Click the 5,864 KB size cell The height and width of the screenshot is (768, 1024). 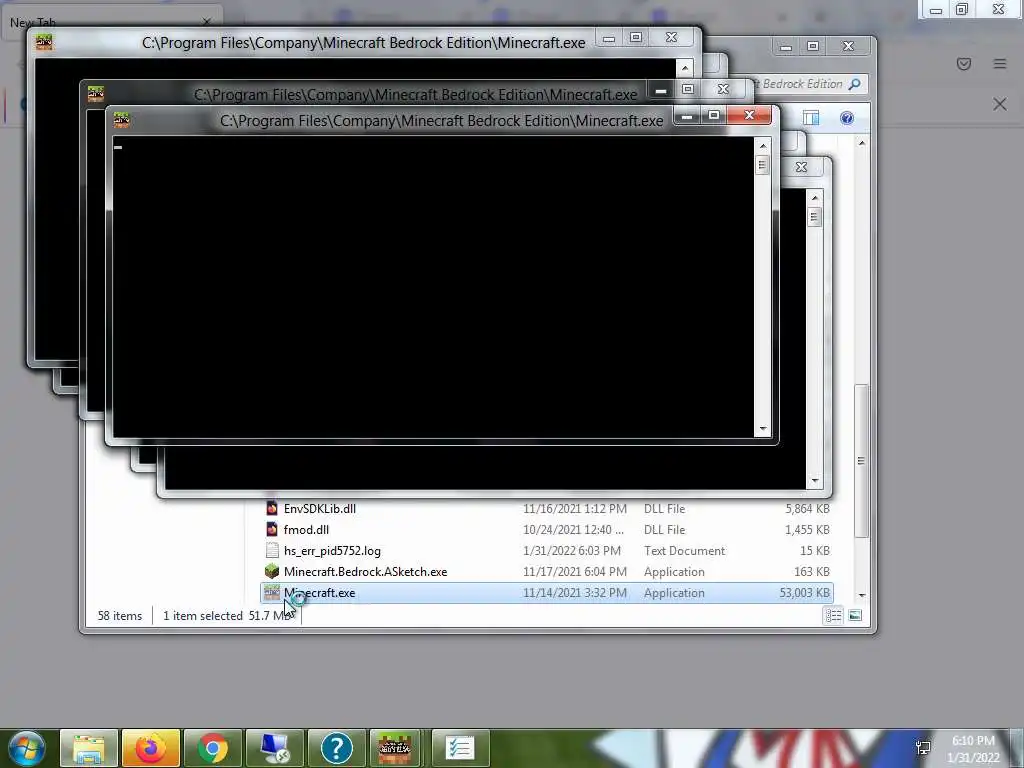pos(807,509)
